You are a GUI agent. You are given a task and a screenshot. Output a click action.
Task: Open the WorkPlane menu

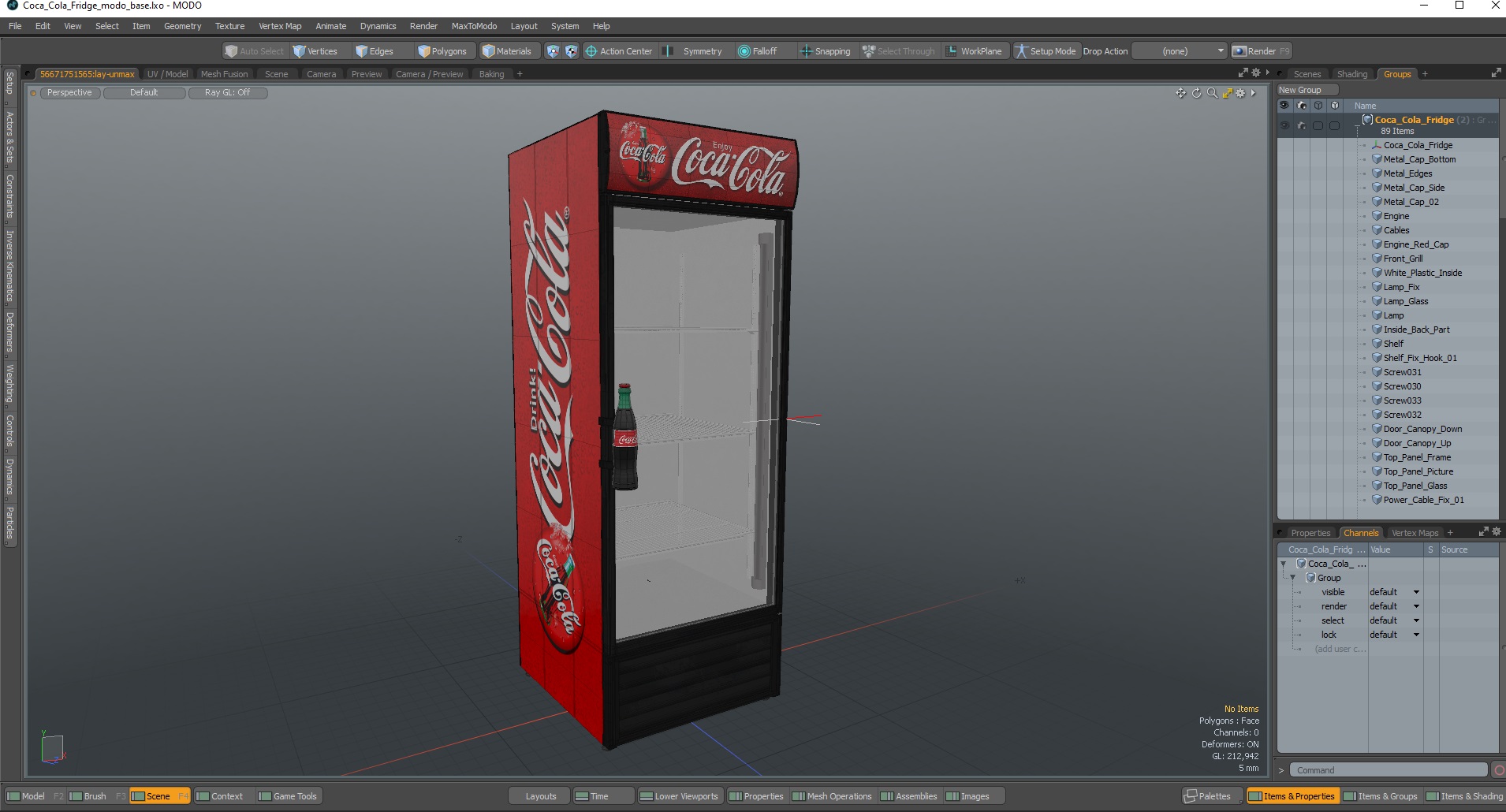[975, 51]
